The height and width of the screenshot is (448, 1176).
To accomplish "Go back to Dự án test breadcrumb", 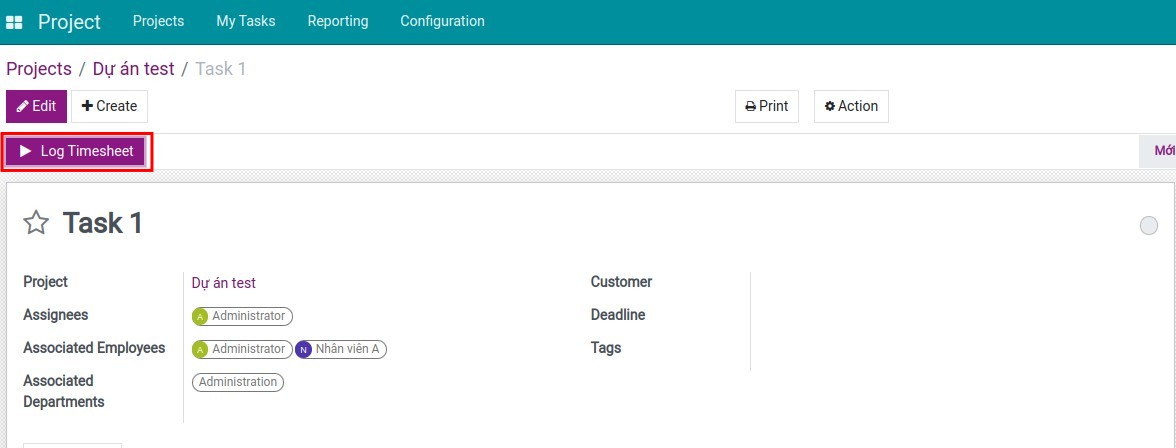I will (133, 69).
